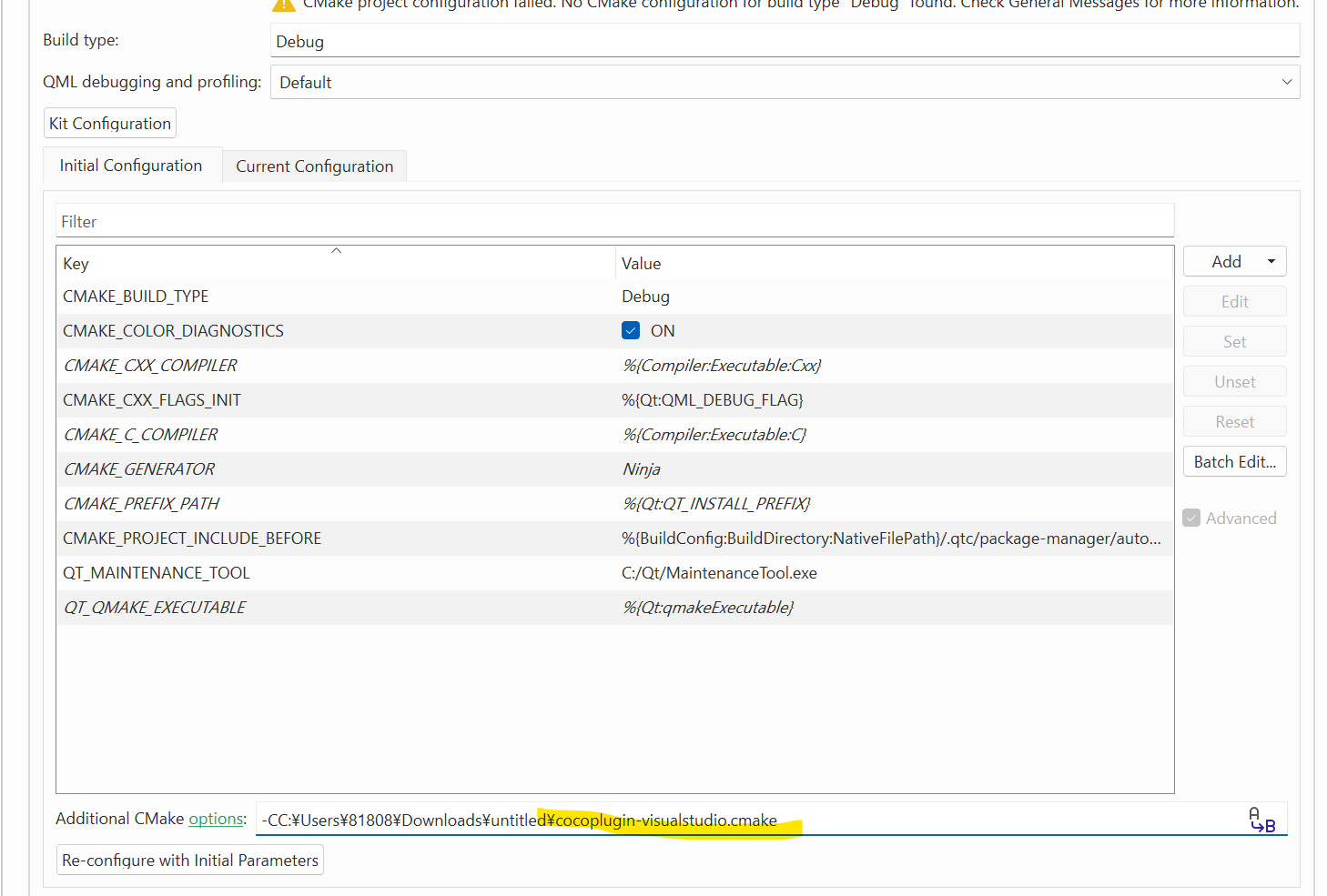The image size is (1327, 896).
Task: Click the variable chooser icon in CMake options field
Action: pos(1261,820)
